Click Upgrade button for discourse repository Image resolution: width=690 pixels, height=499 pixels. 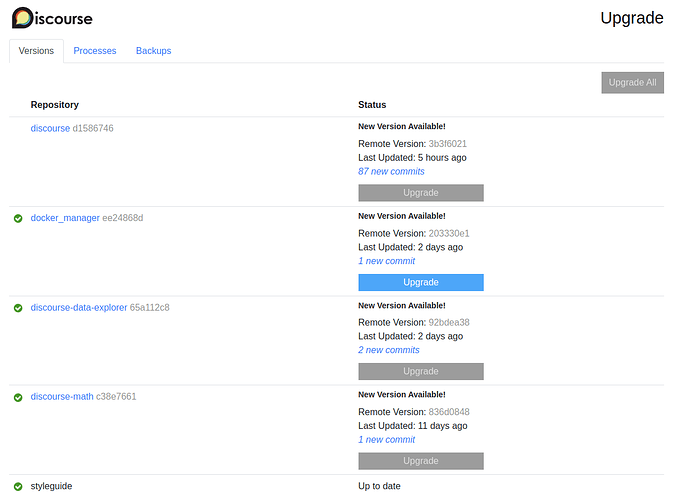[421, 193]
